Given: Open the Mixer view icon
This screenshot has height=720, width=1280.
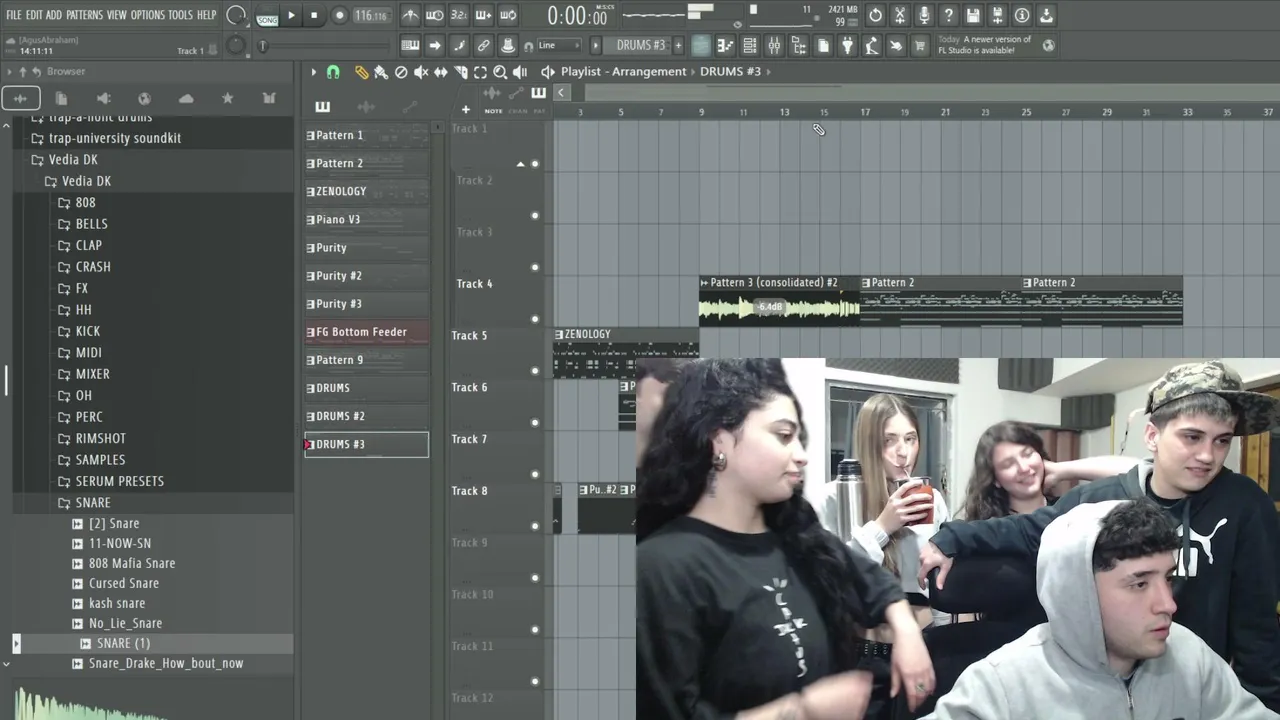Looking at the screenshot, I should coord(774,45).
